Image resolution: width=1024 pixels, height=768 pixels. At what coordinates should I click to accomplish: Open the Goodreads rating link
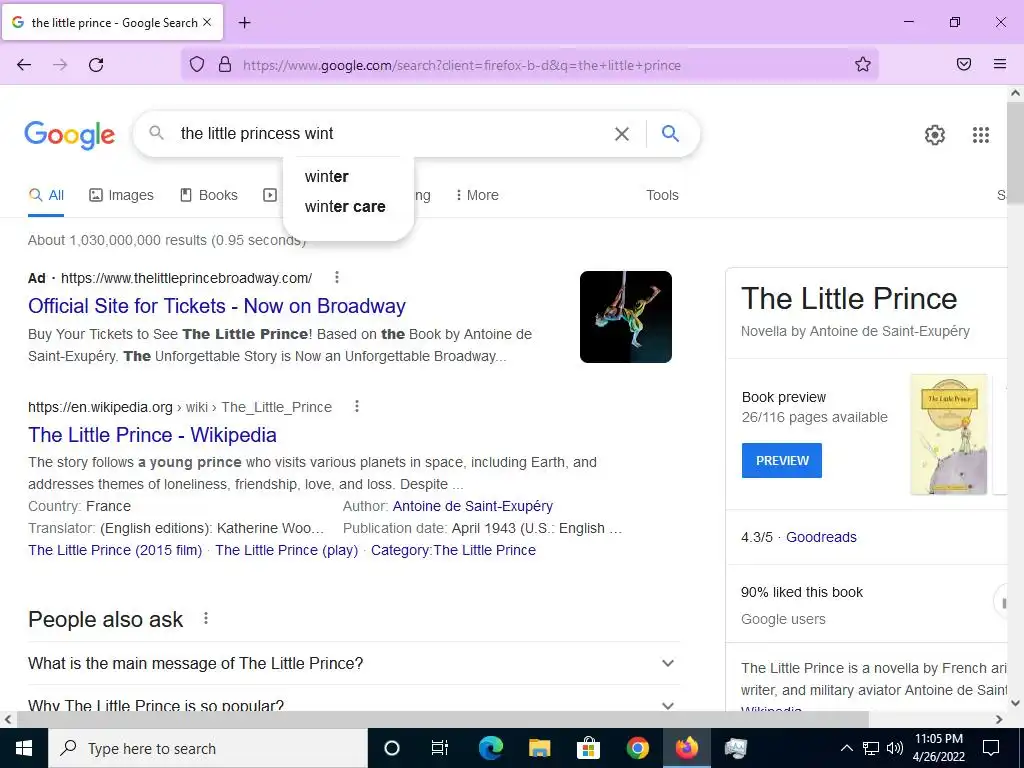pyautogui.click(x=821, y=537)
